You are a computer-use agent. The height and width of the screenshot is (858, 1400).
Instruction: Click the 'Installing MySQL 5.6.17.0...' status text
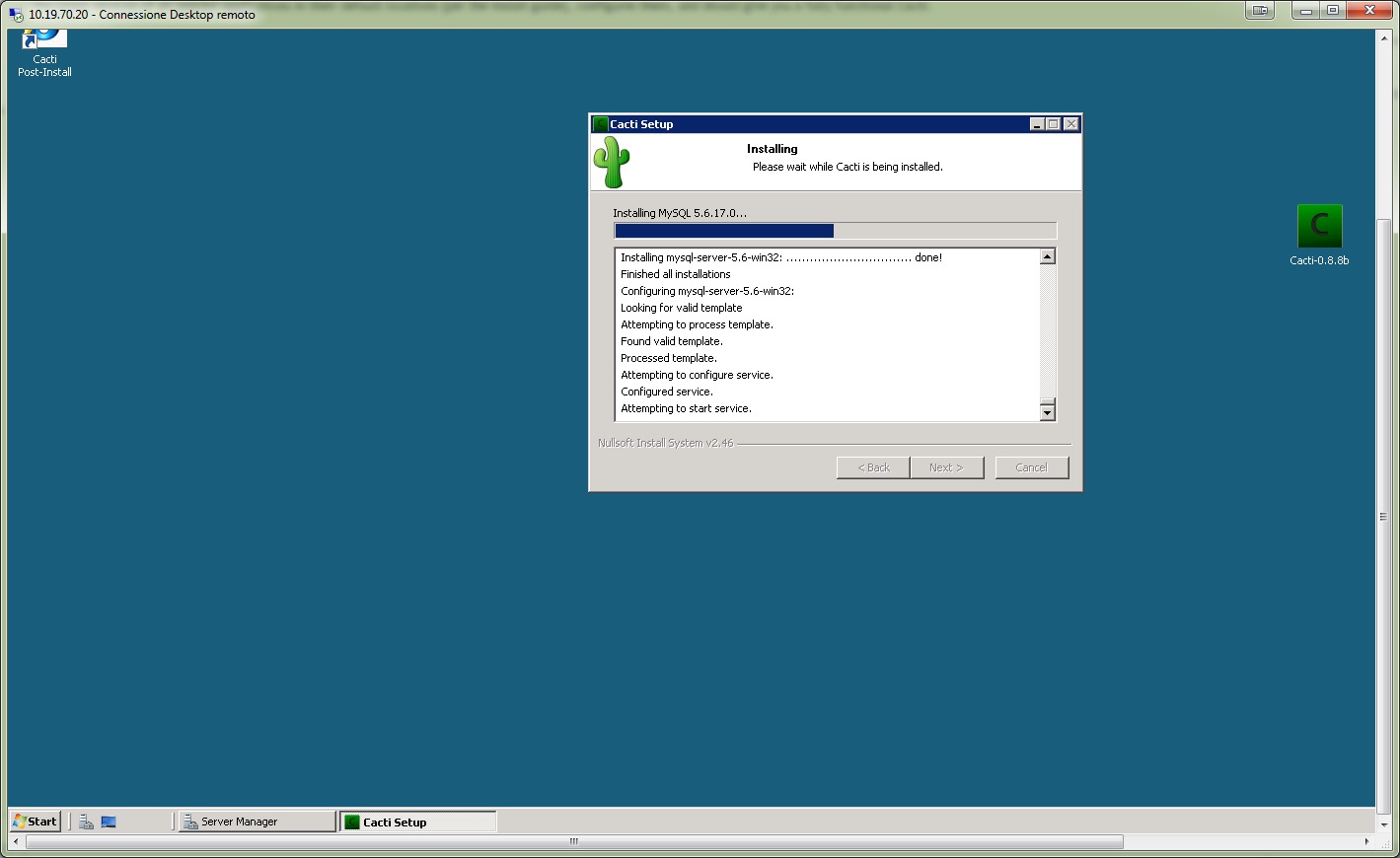(680, 213)
